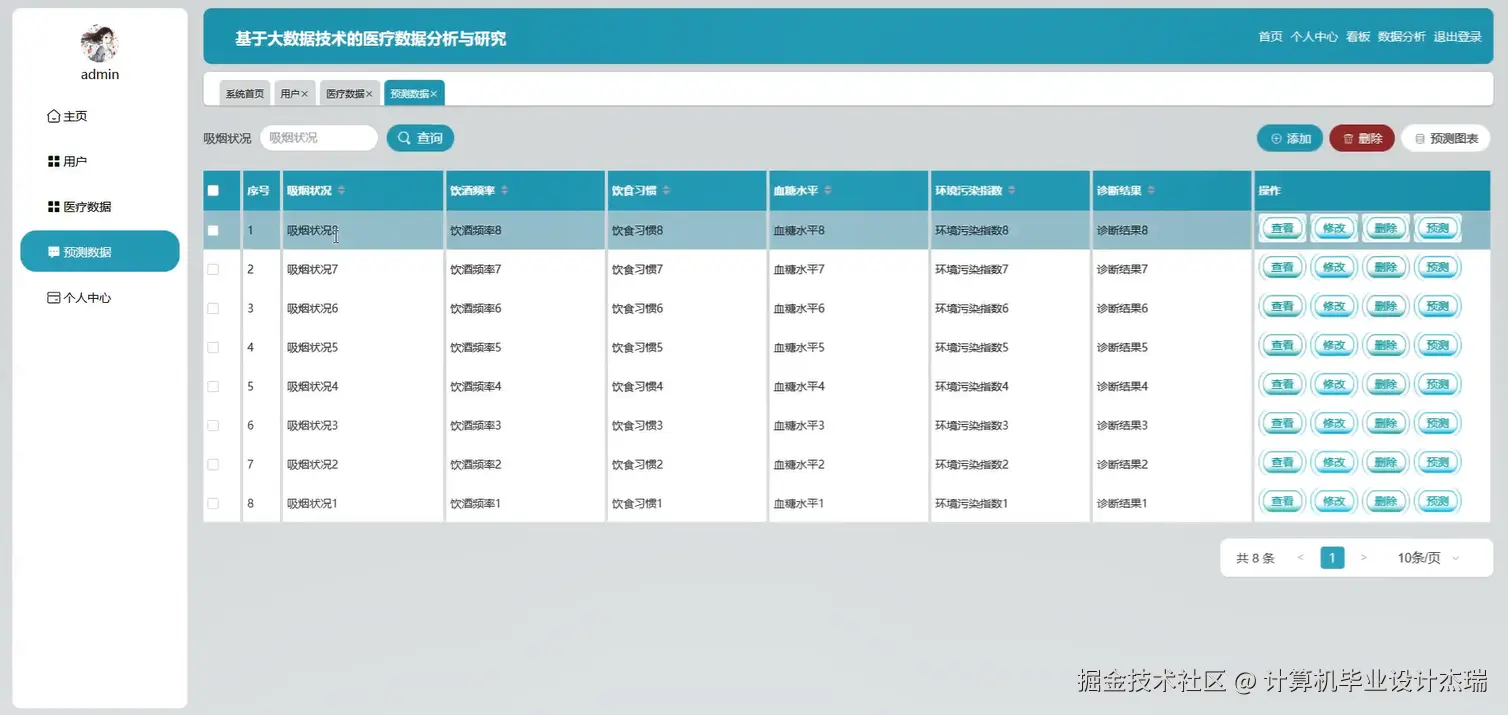Check the box for row 1
The height and width of the screenshot is (715, 1508).
(213, 231)
